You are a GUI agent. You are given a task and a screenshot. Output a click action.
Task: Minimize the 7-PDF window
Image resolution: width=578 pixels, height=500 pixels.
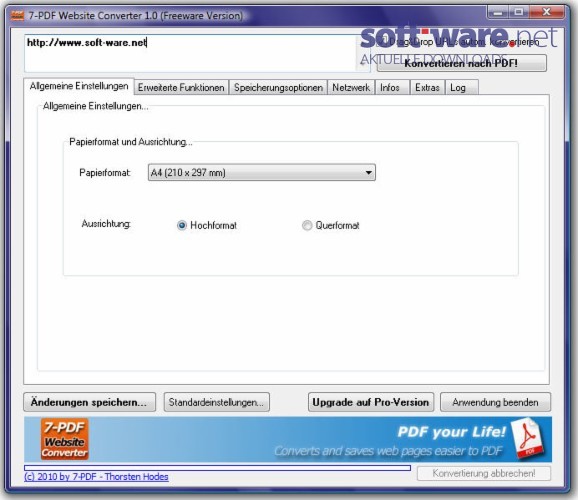[498, 13]
